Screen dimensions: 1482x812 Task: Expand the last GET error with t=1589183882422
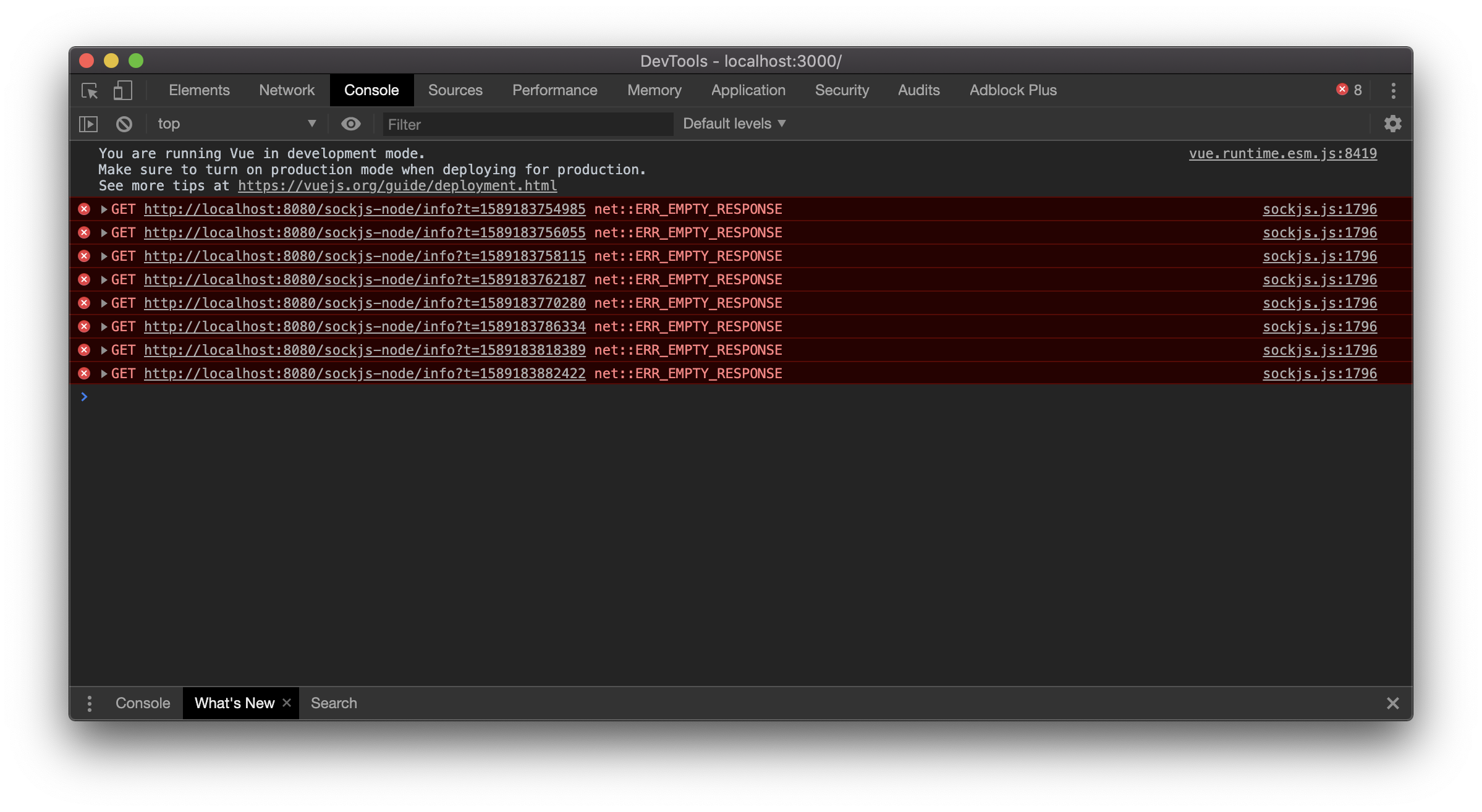coord(104,374)
